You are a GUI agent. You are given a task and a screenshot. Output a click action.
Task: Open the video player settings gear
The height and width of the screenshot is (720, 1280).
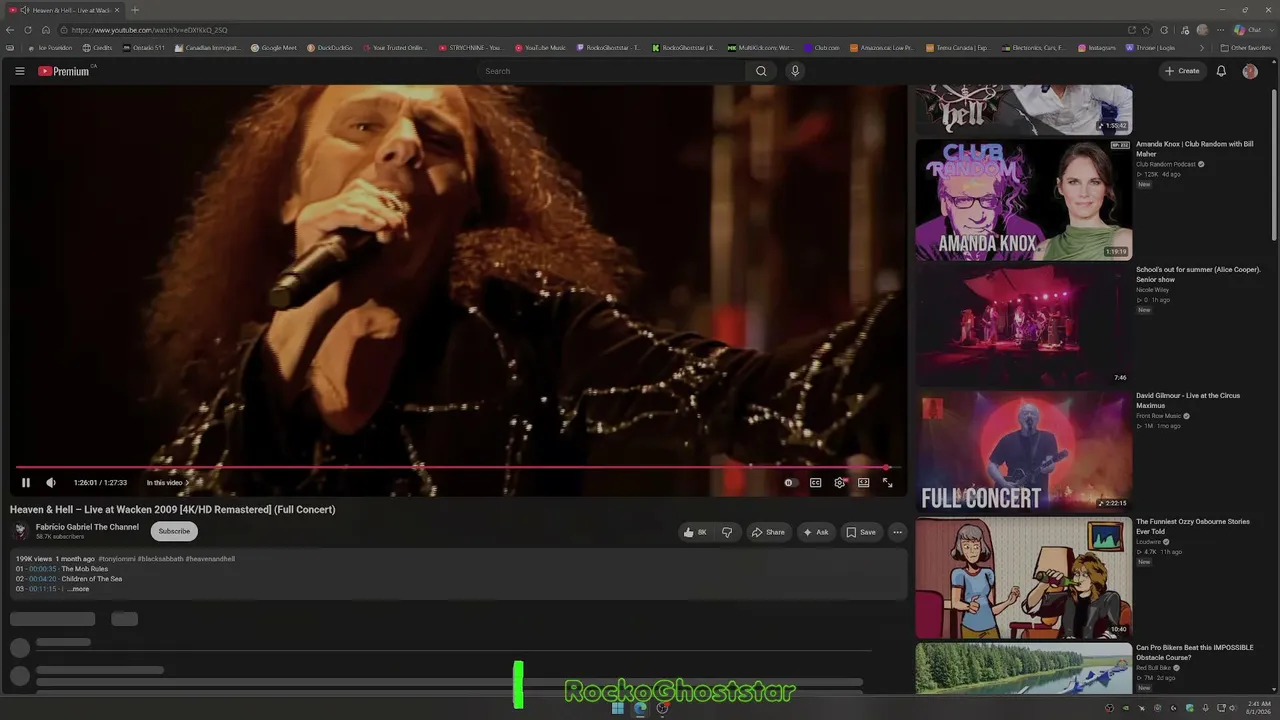(840, 483)
